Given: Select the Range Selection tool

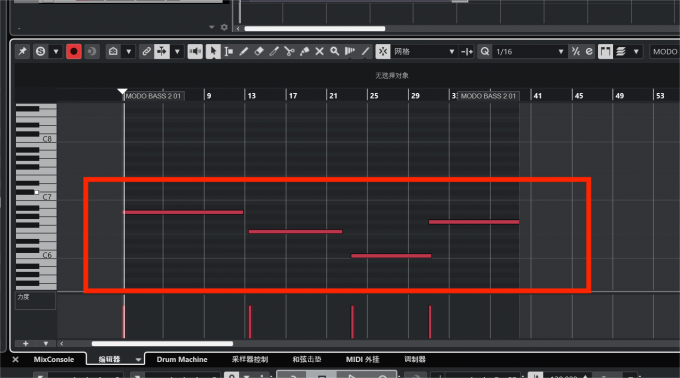Looking at the screenshot, I should click(x=229, y=52).
